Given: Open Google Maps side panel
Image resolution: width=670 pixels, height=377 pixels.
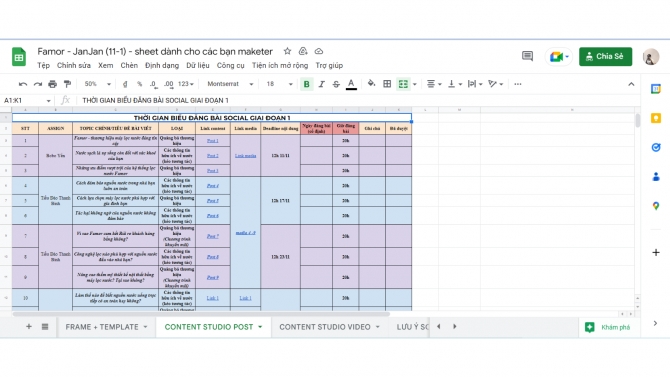Looking at the screenshot, I should pyautogui.click(x=656, y=206).
